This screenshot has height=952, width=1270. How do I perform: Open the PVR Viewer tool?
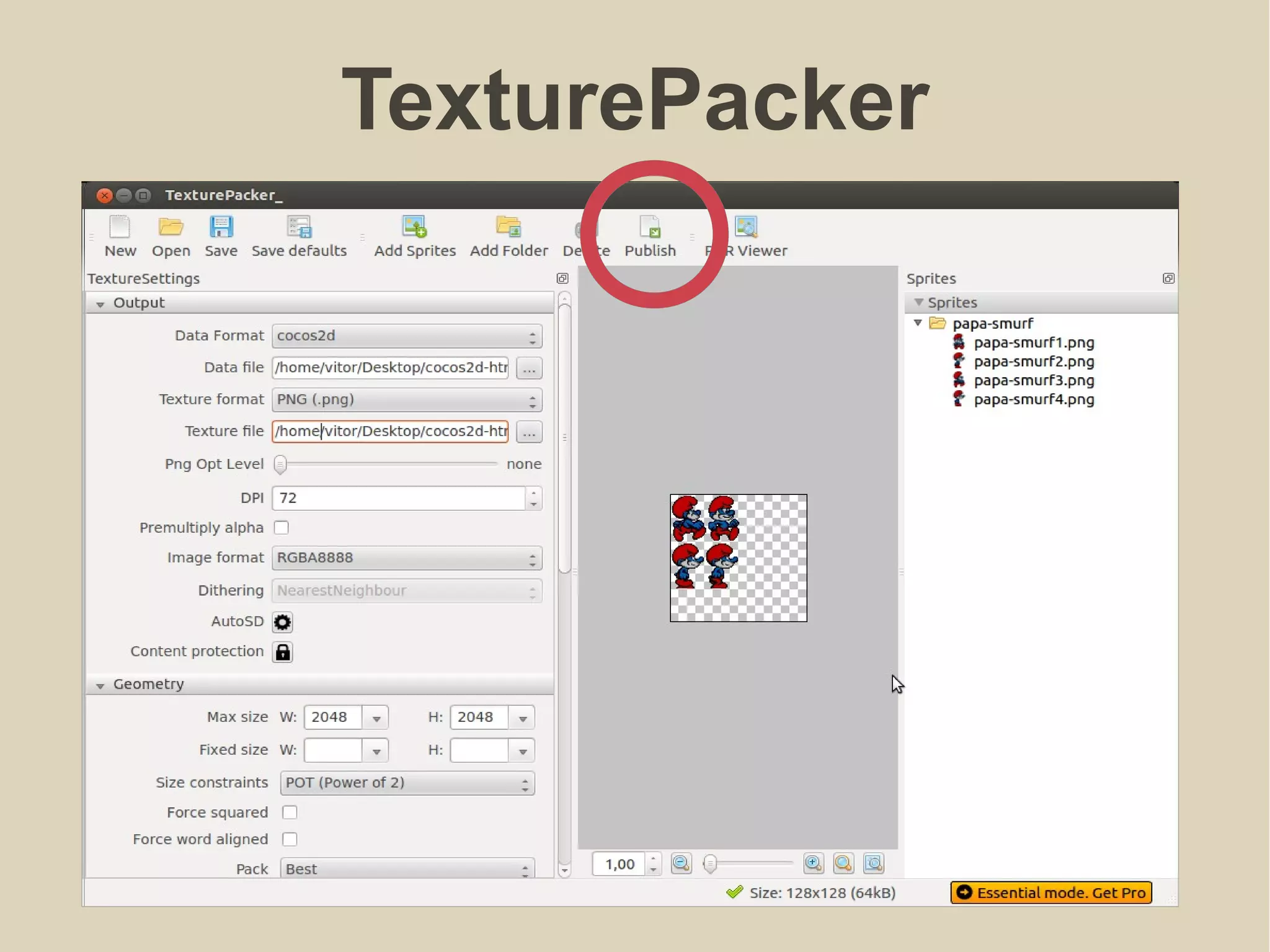(x=746, y=236)
